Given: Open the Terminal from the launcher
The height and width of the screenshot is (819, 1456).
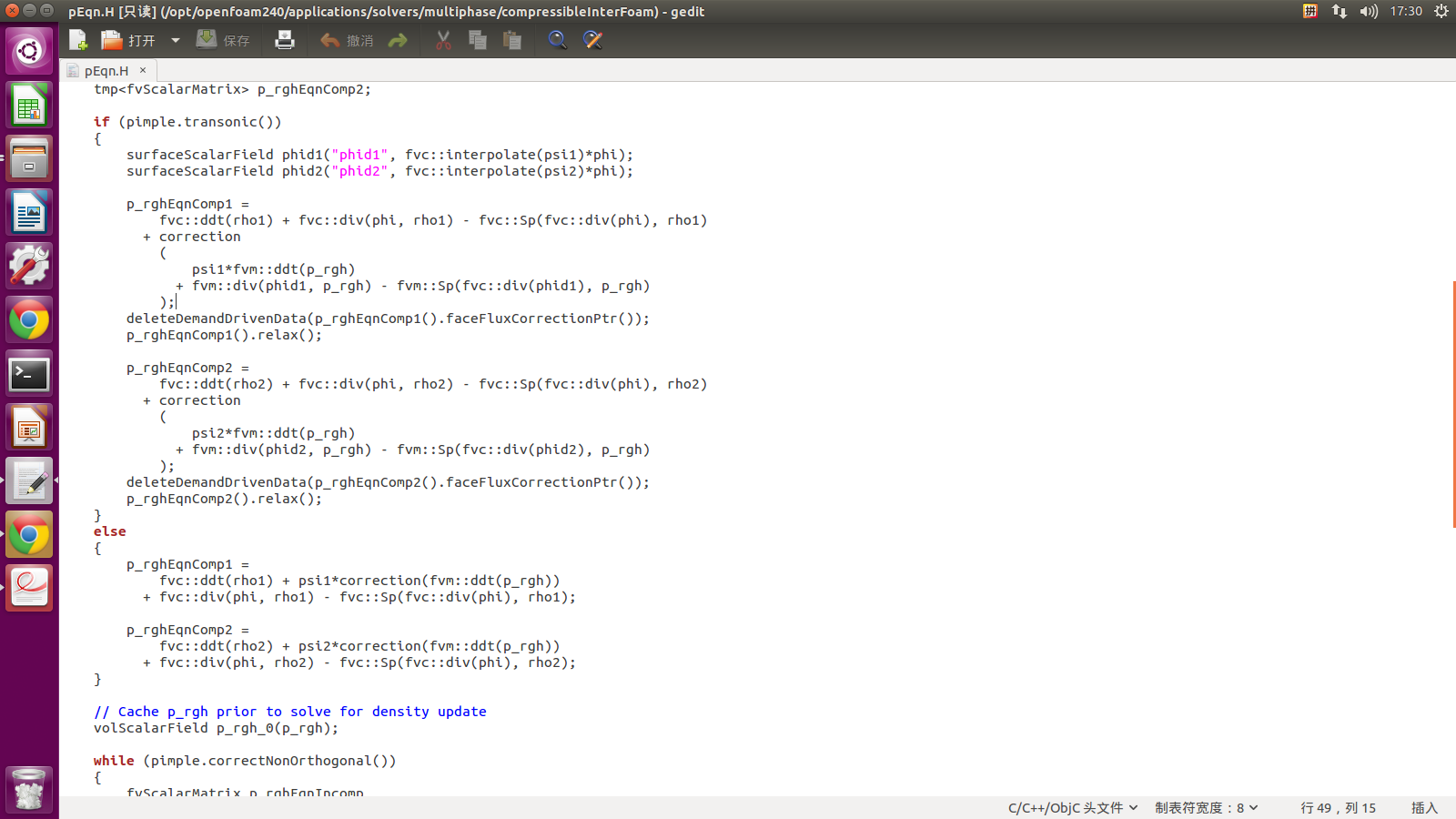Looking at the screenshot, I should click(x=29, y=374).
